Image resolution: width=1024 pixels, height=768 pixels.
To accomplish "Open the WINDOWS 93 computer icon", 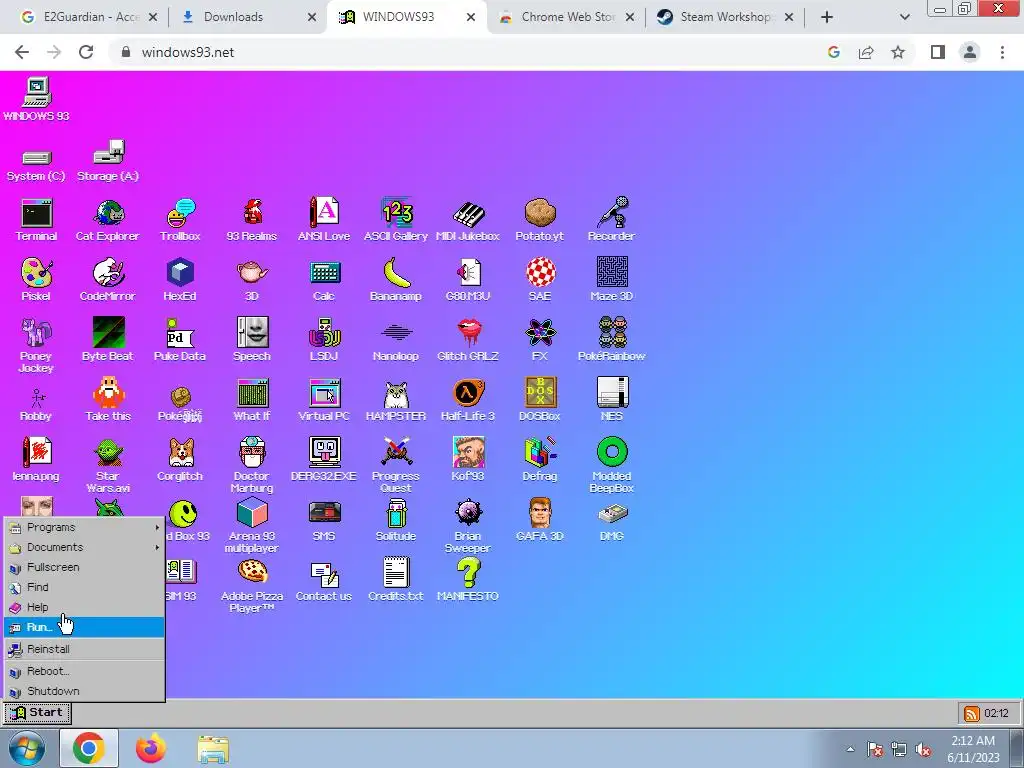I will (x=37, y=99).
